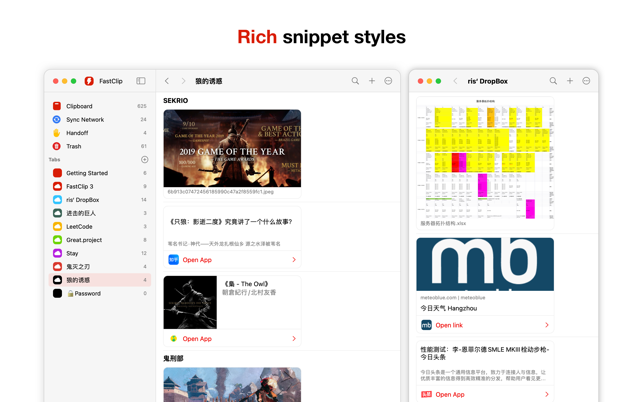Select the 鬼灭之刃 tab

click(x=100, y=267)
